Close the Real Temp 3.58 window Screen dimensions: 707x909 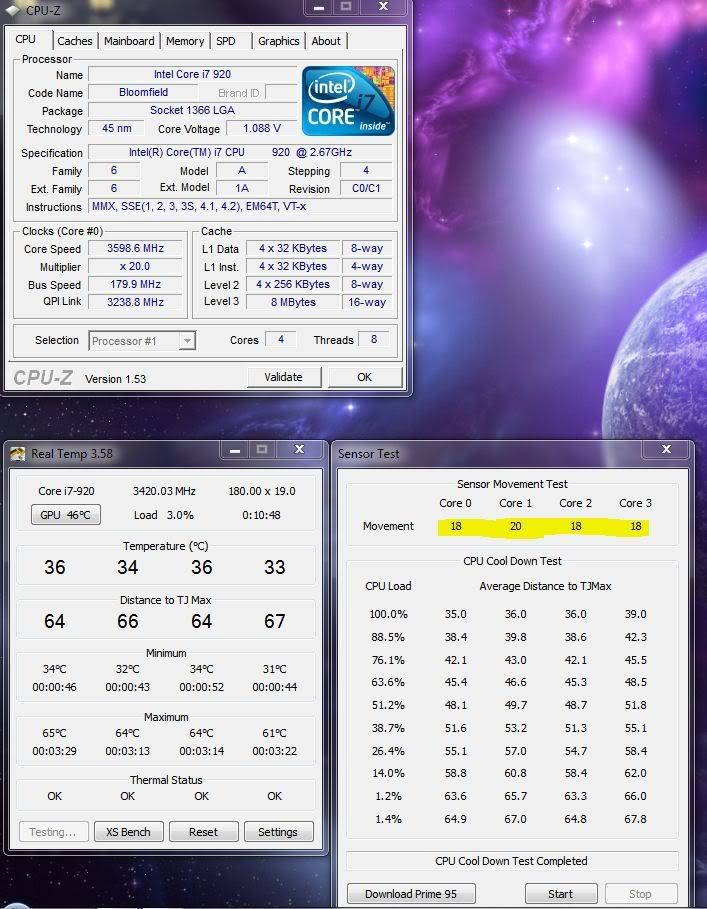point(300,449)
